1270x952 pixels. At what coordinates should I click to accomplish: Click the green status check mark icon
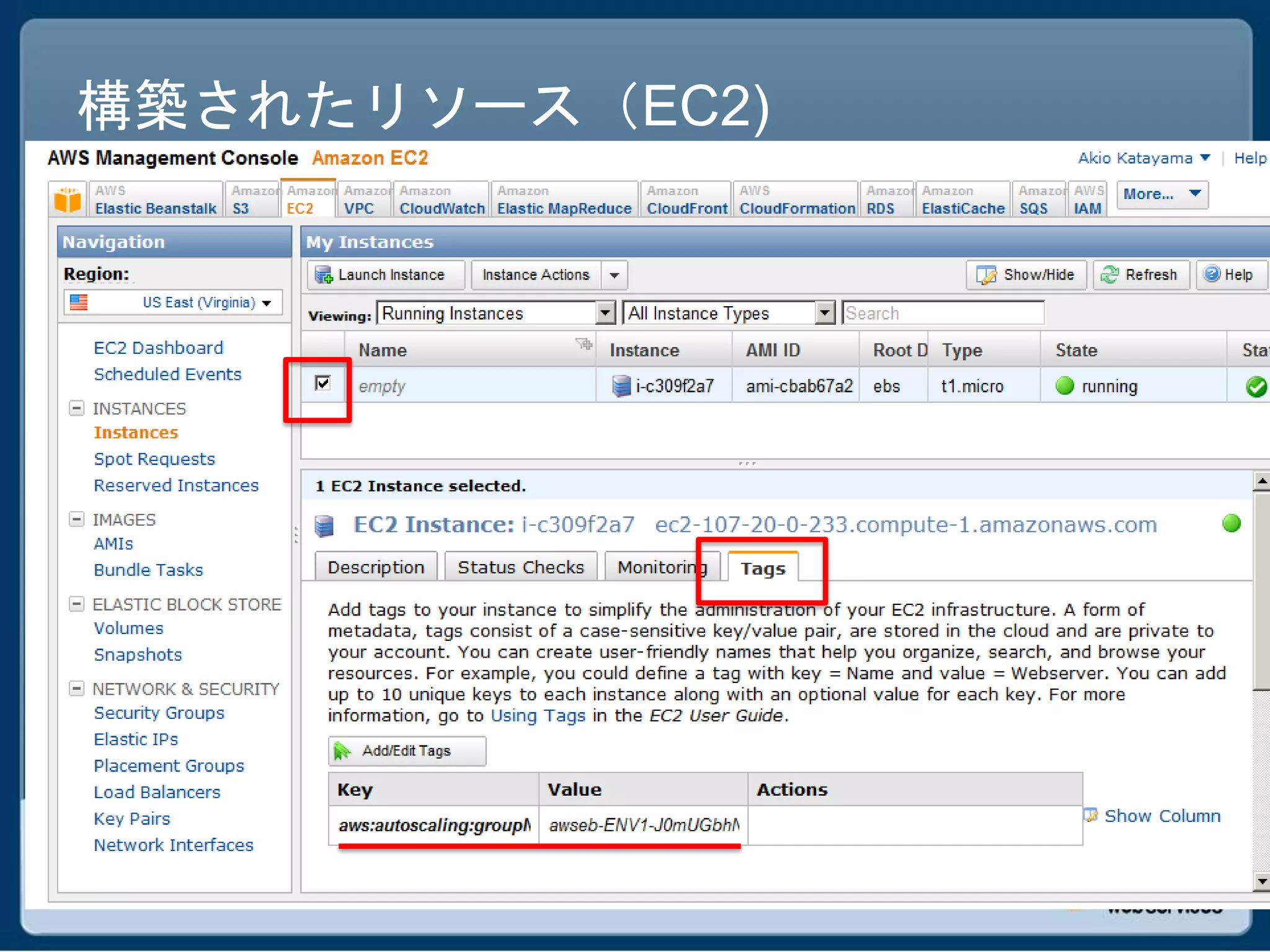1256,387
